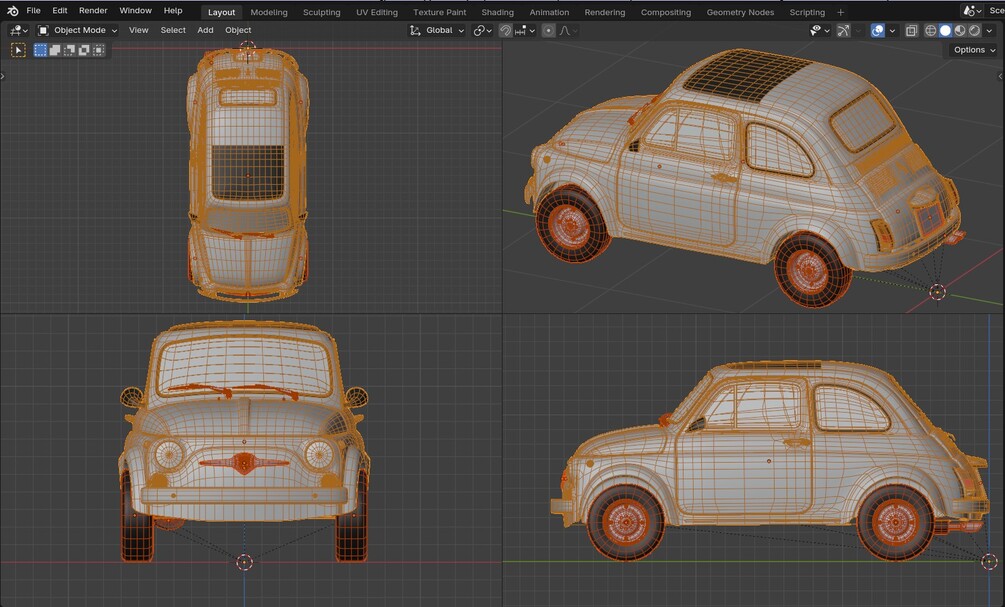
Task: Open the Add menu in viewport header
Action: (x=205, y=30)
